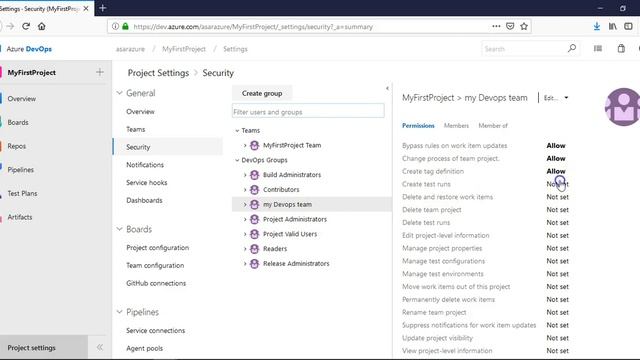Open Test Plans in the left navigation

pos(22,193)
